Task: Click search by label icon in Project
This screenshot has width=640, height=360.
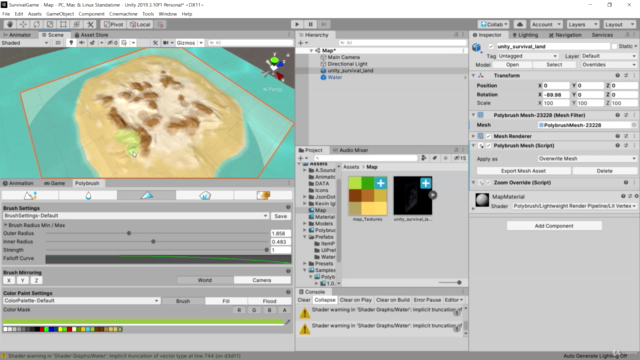Action: (x=435, y=158)
